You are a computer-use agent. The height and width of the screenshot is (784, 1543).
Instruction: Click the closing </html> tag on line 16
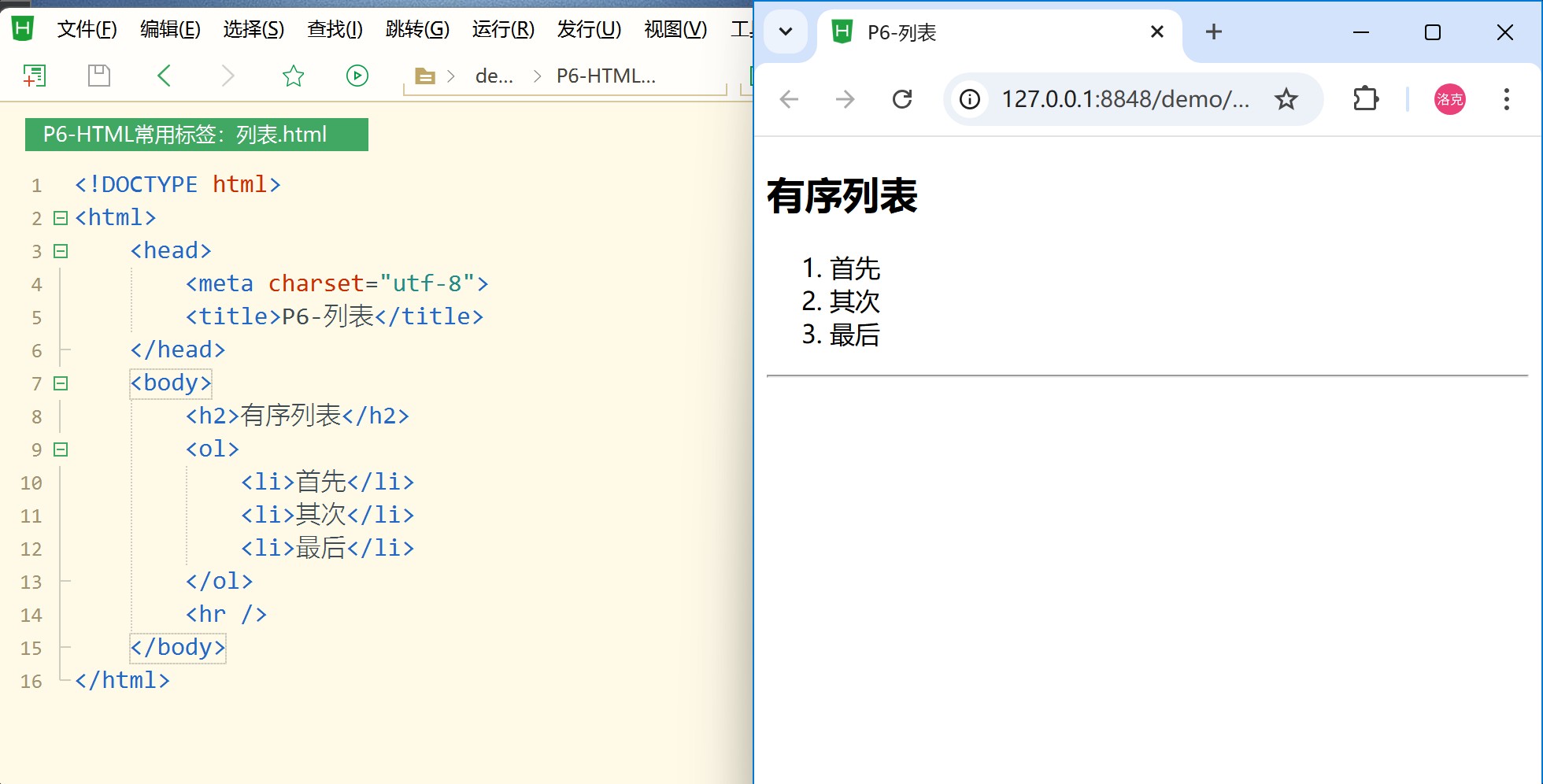coord(122,680)
